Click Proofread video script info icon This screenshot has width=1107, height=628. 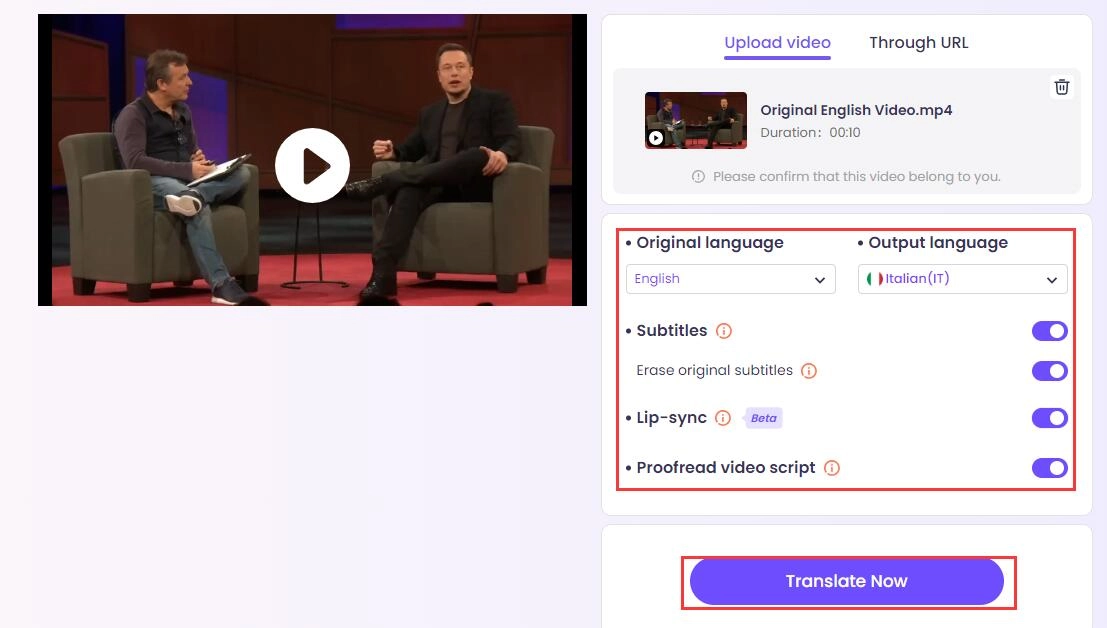coord(832,468)
